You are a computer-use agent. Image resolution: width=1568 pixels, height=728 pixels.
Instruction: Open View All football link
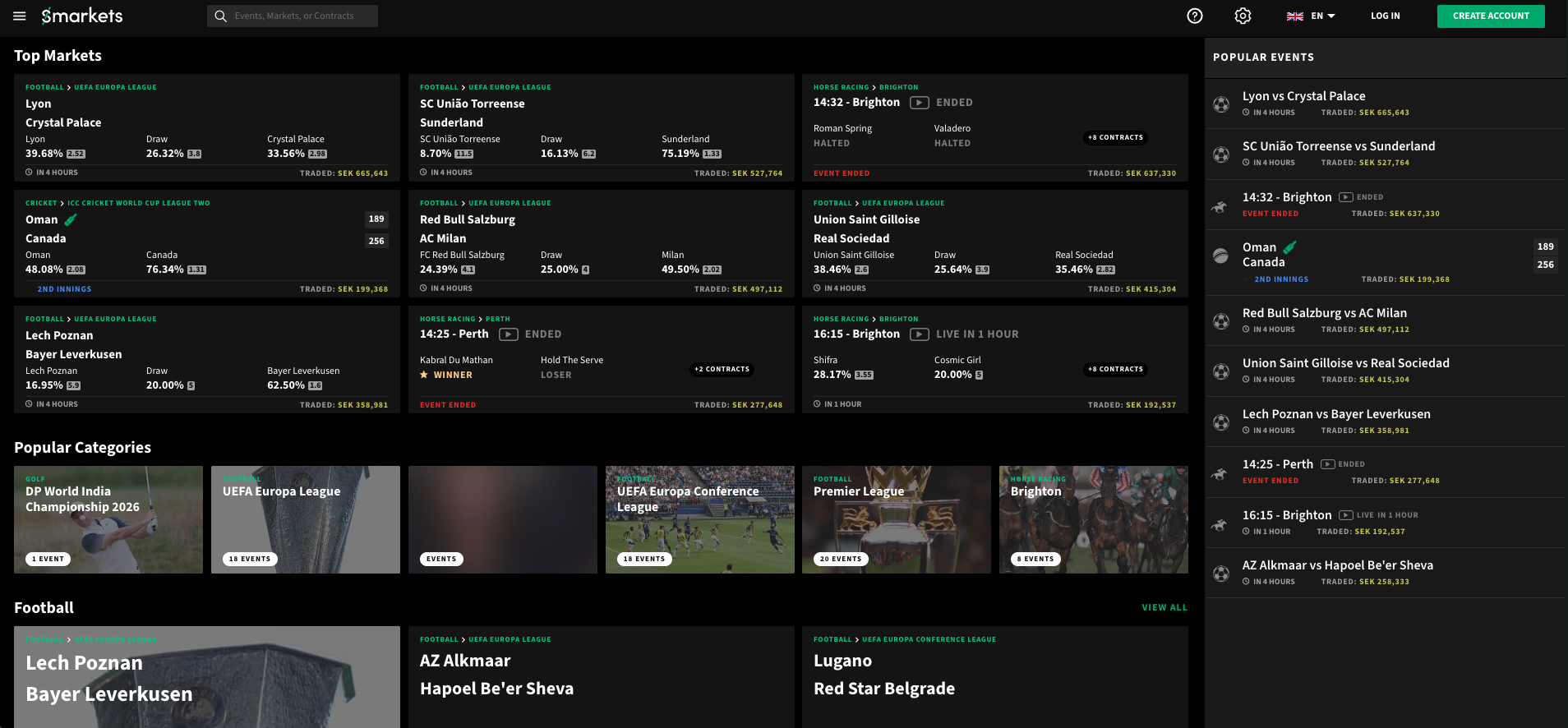click(1164, 608)
